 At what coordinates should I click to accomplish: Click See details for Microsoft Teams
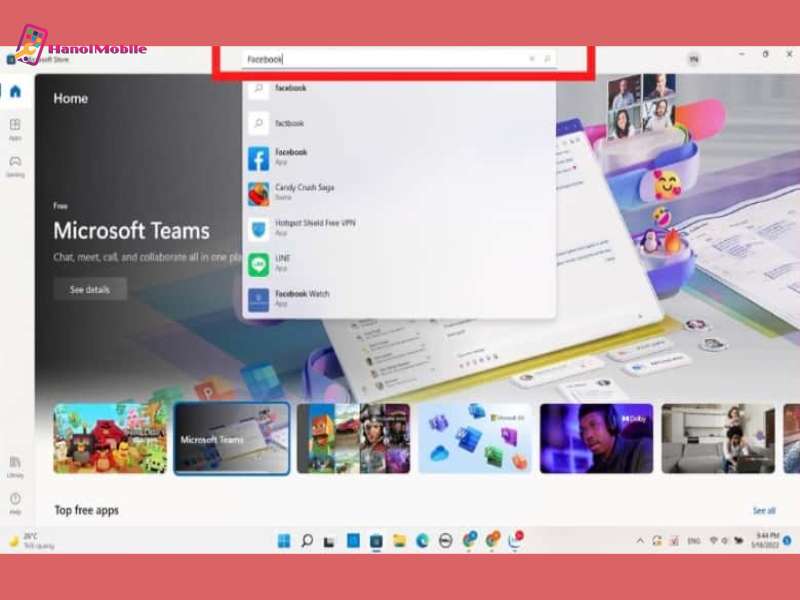(x=90, y=289)
